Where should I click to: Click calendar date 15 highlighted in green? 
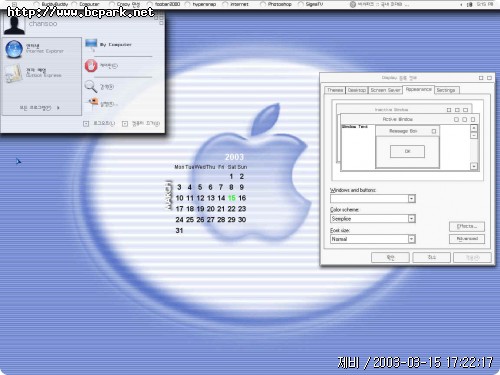(232, 198)
